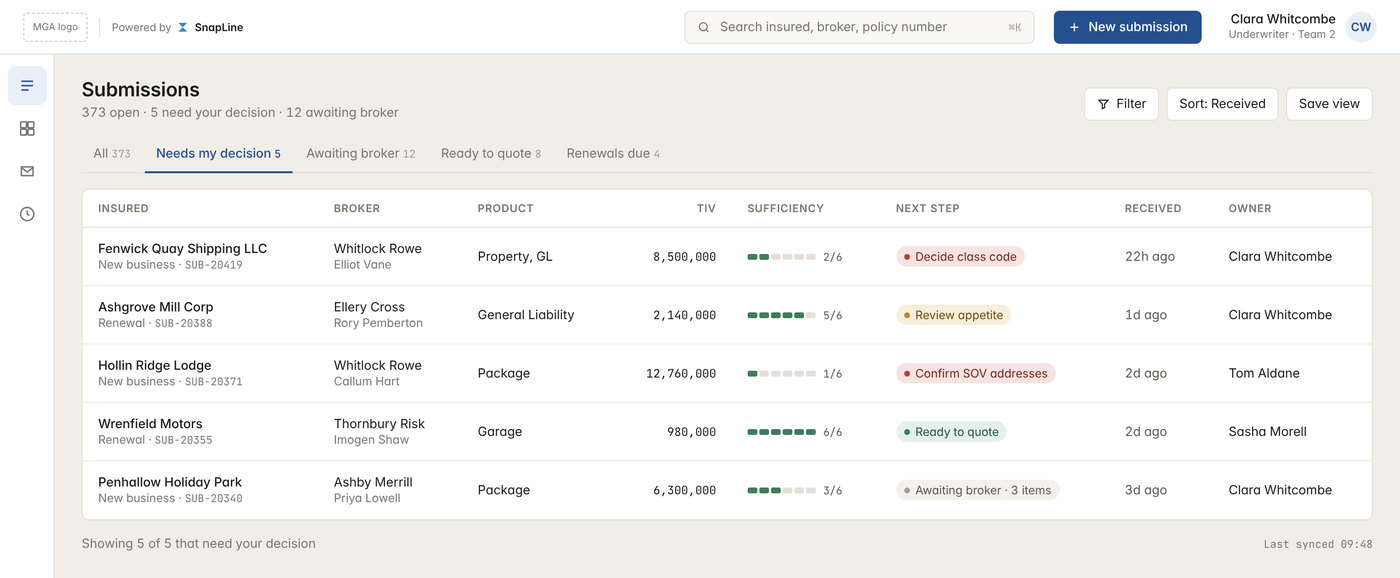Click the Owner column header
Viewport: 1400px width, 578px height.
[x=1250, y=209]
